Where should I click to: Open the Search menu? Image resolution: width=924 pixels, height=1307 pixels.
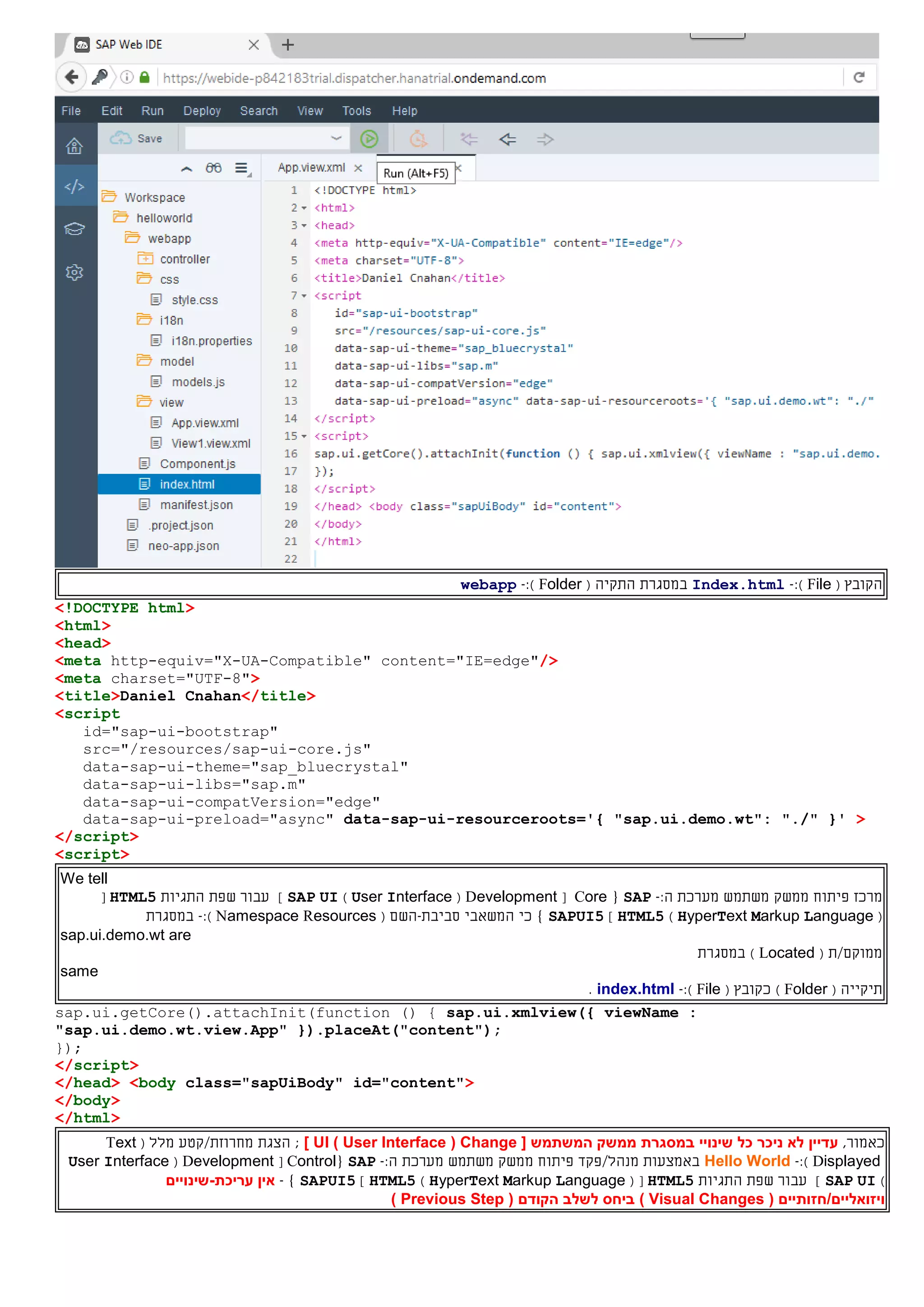point(259,111)
